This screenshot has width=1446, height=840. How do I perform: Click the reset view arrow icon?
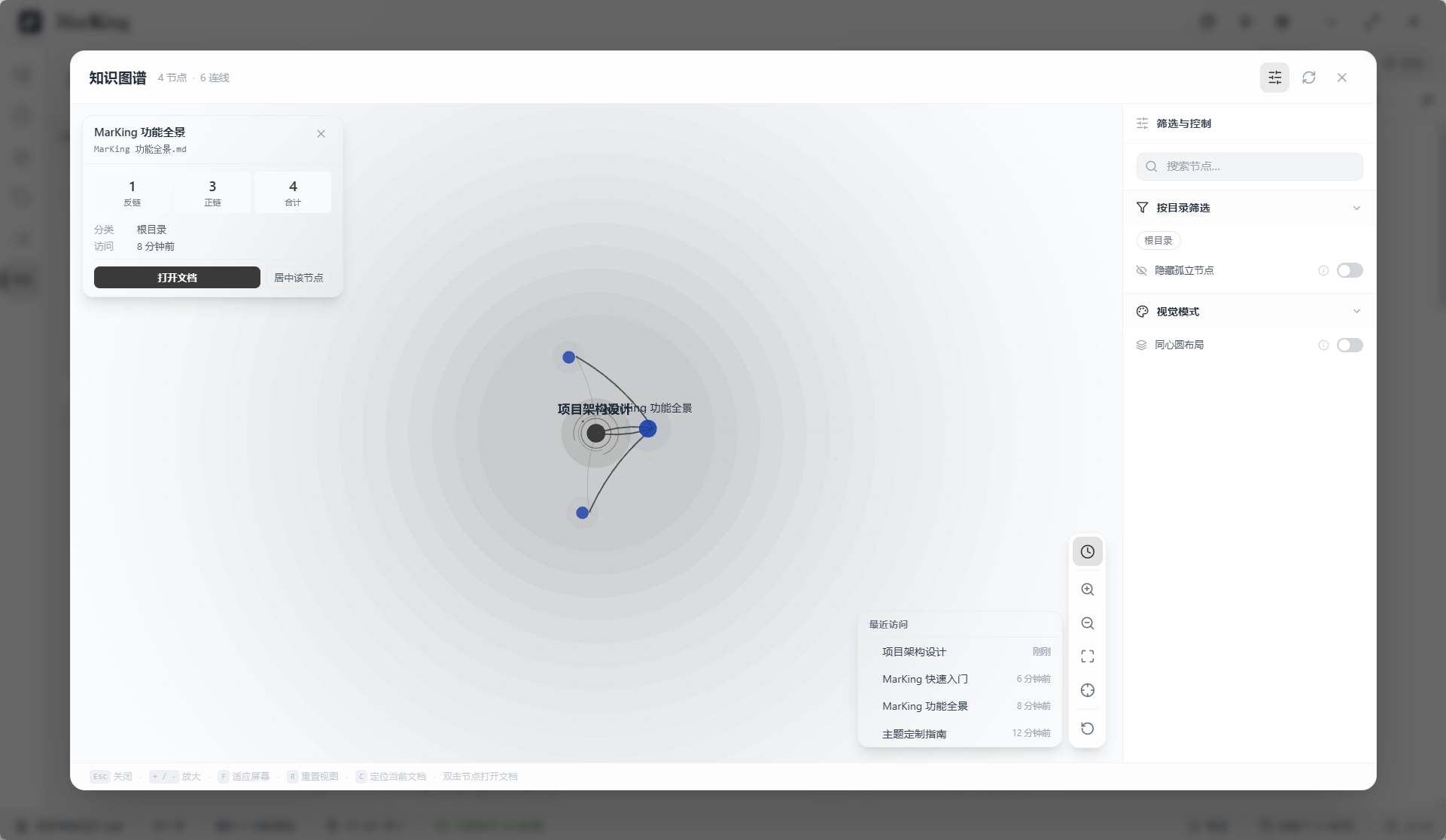pos(1087,728)
